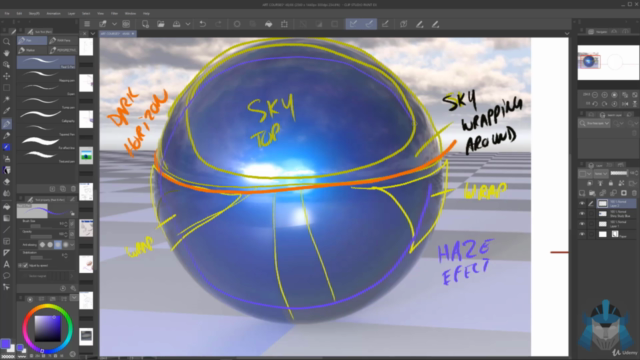Open the Search layer filter dropdown
Screen dimensions: 640x360
click(594, 123)
